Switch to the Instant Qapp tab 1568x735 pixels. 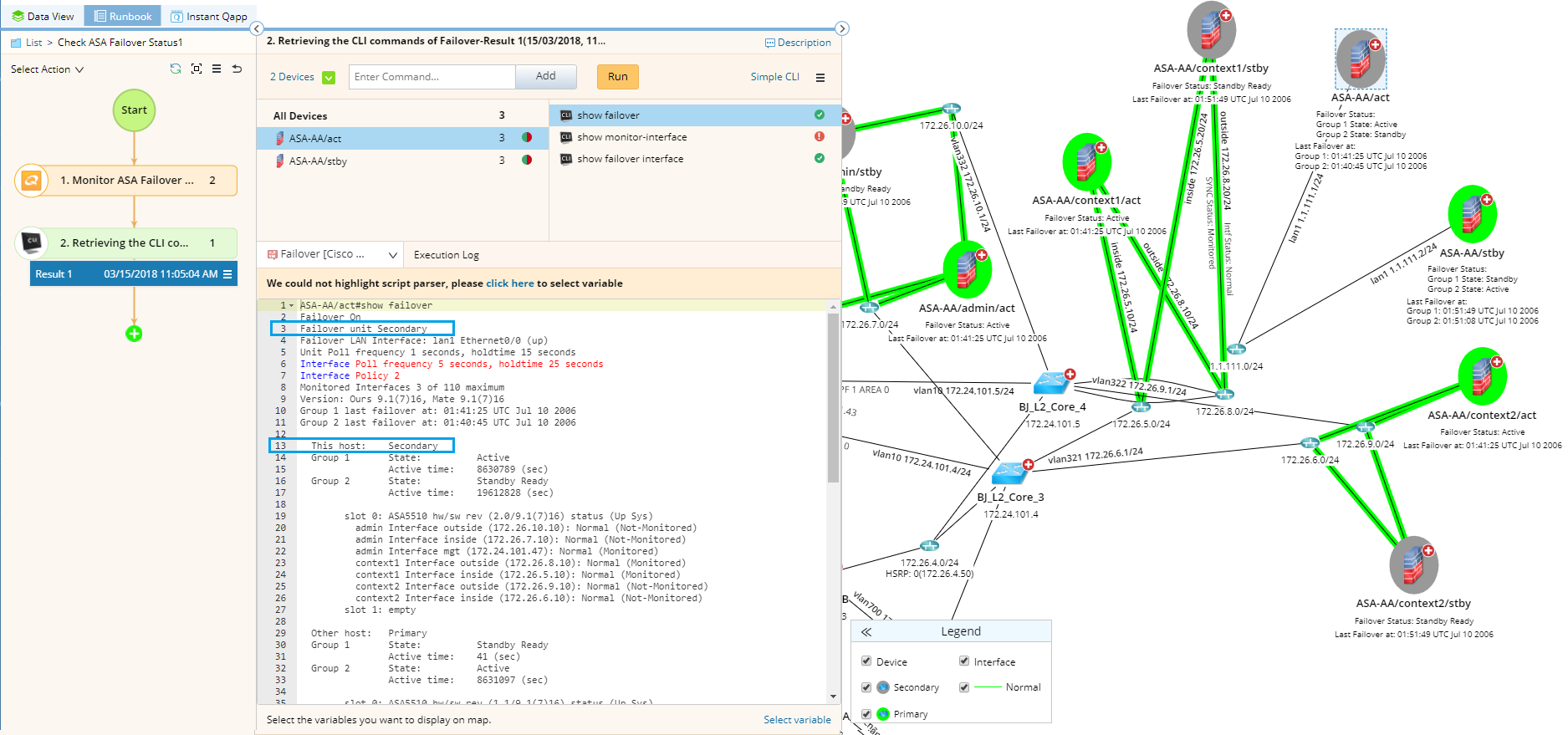(208, 16)
